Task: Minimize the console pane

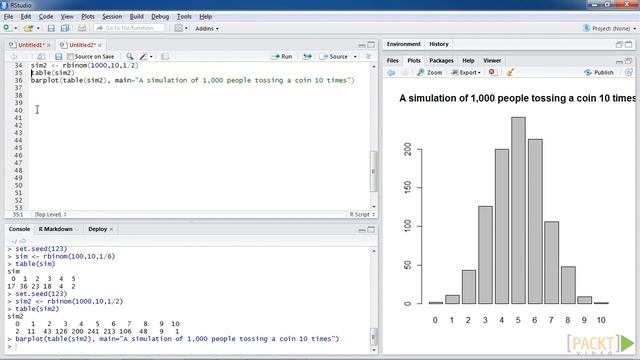Action: click(362, 230)
